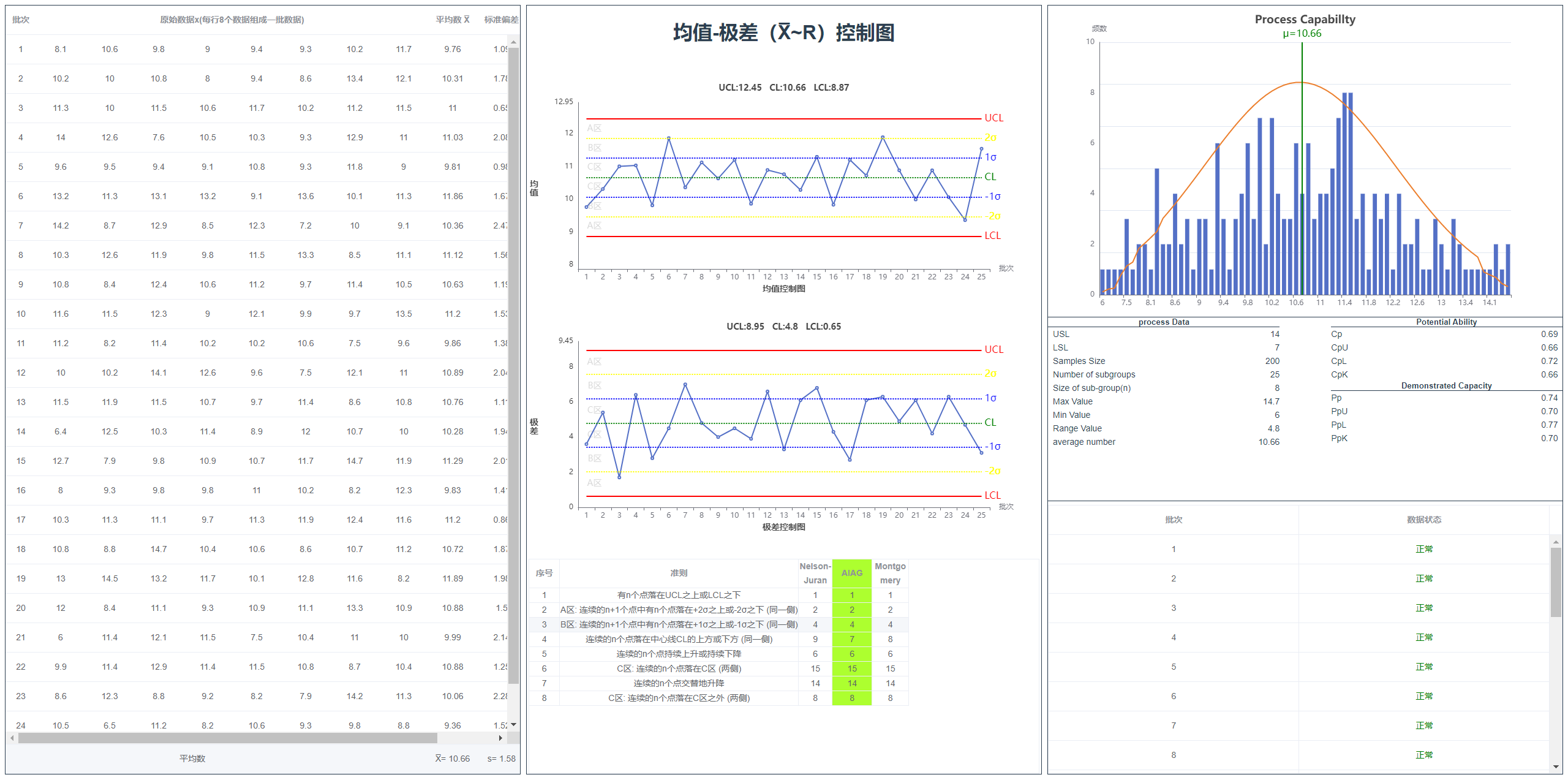Select the AIAG rule column header
1568x780 pixels.
coord(851,573)
